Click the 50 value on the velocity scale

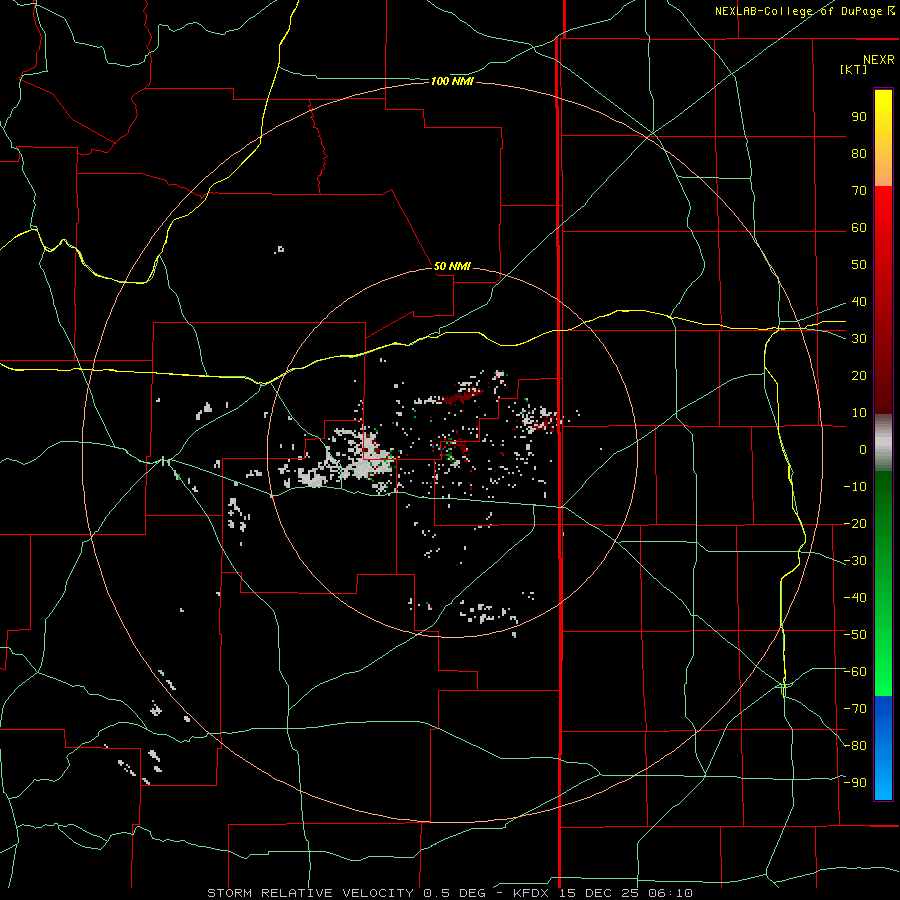tap(859, 265)
